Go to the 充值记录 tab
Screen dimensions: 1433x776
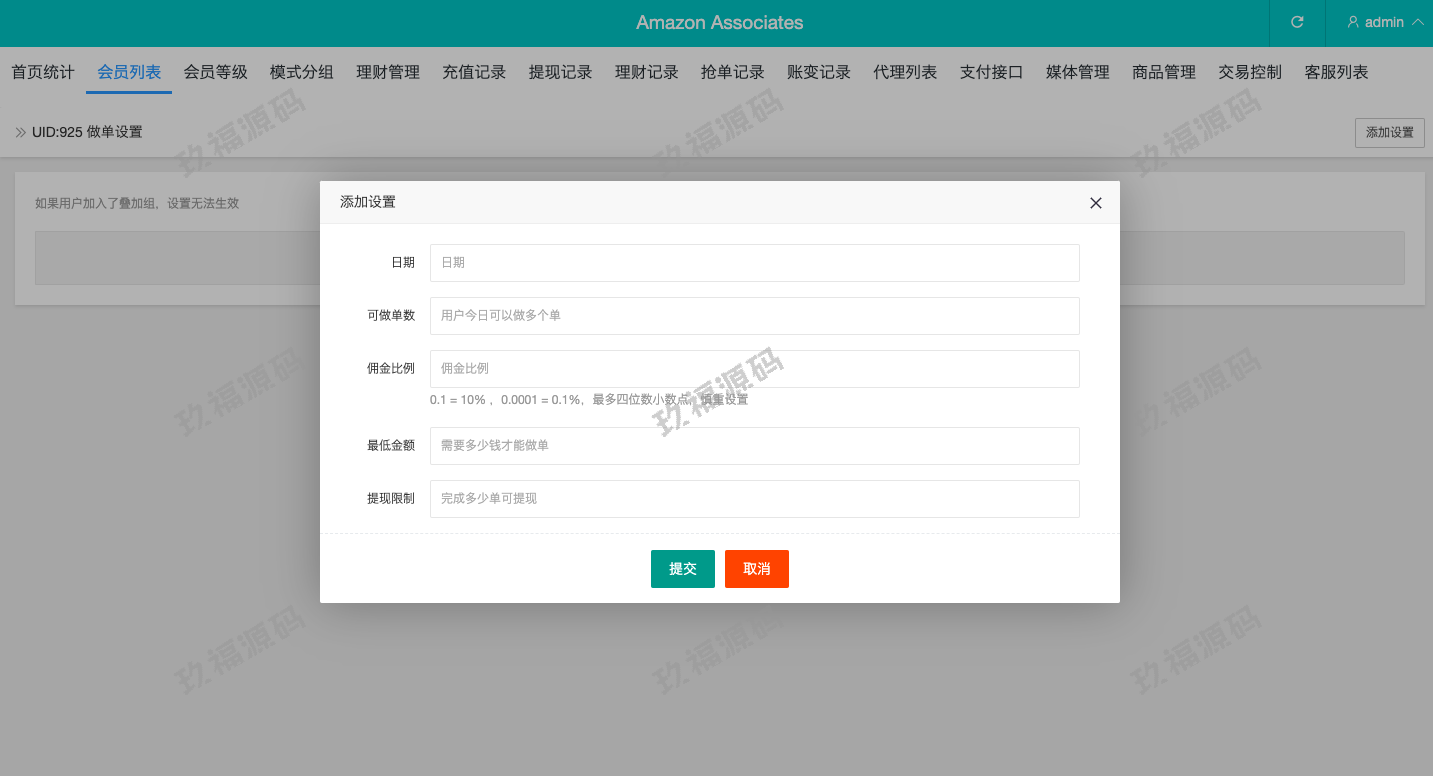click(x=474, y=72)
